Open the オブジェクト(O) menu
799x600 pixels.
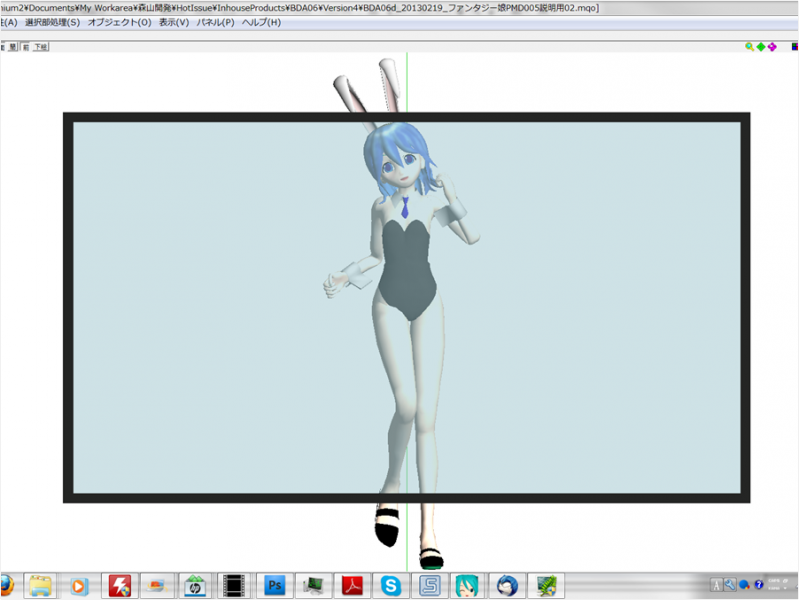coord(120,22)
